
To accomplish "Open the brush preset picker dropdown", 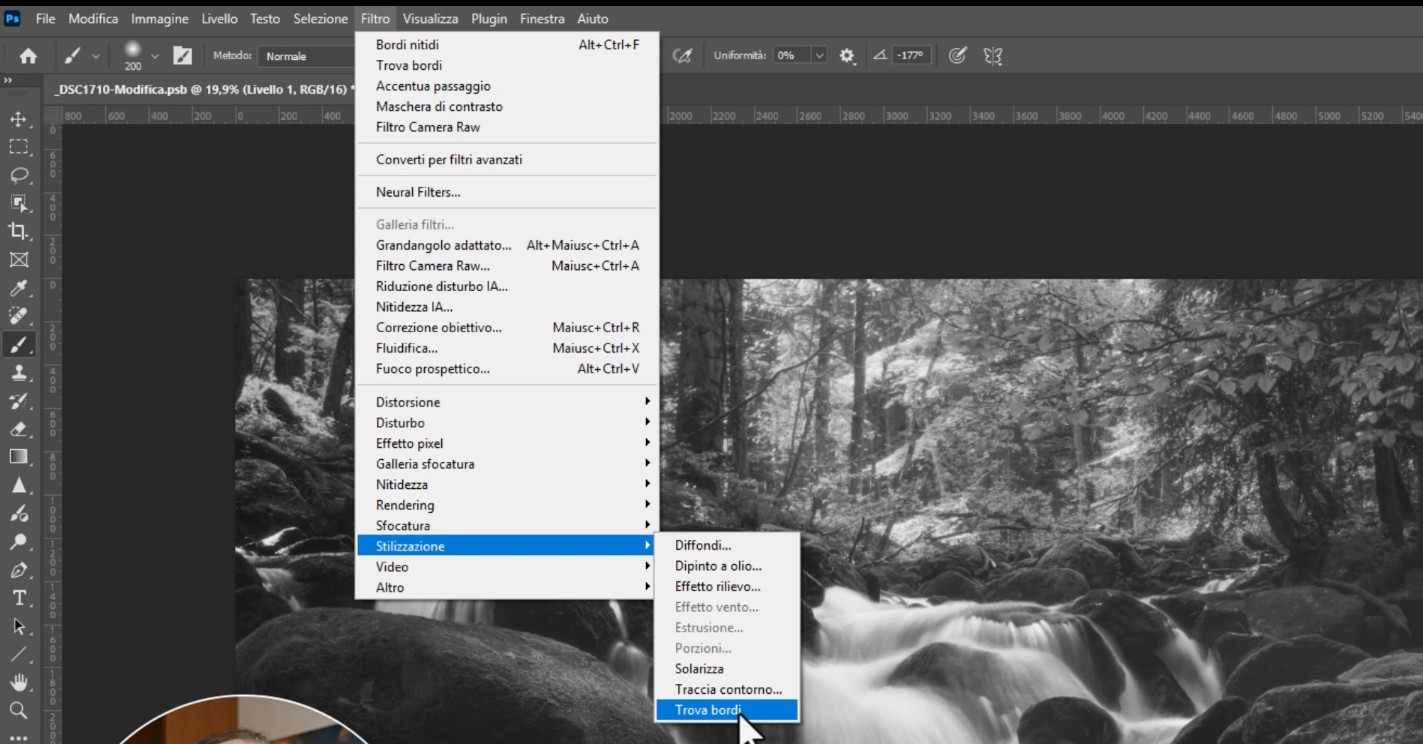I will [154, 55].
